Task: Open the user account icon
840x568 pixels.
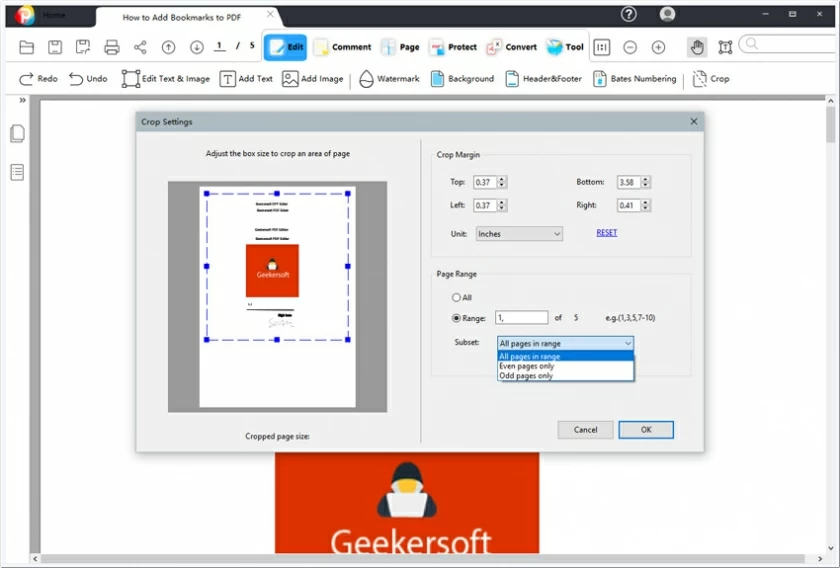Action: (667, 14)
